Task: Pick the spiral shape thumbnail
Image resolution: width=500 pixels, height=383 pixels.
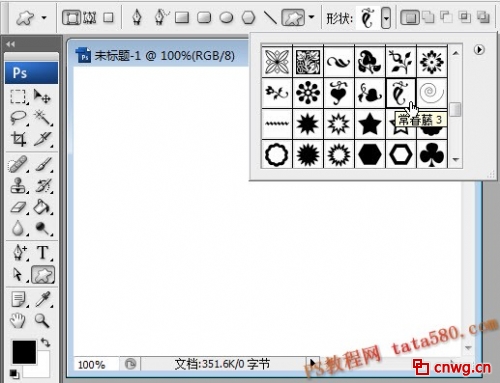Action: (x=432, y=93)
